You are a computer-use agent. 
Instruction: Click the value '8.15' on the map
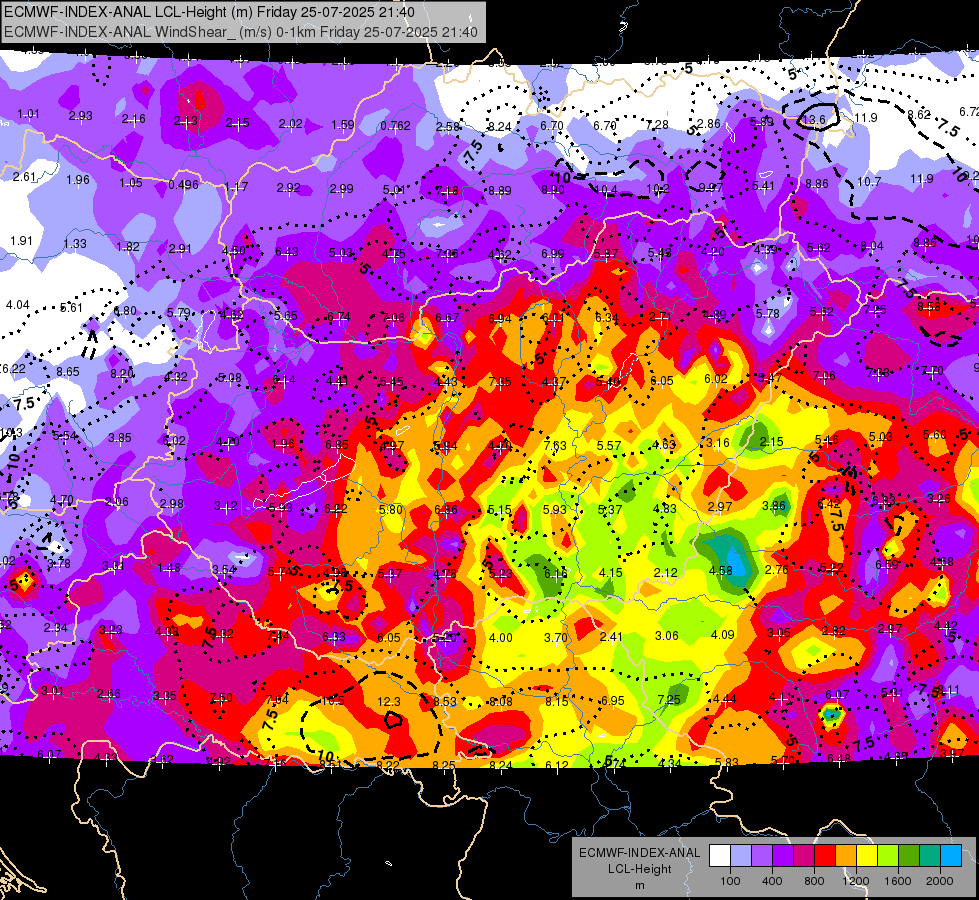tap(557, 701)
